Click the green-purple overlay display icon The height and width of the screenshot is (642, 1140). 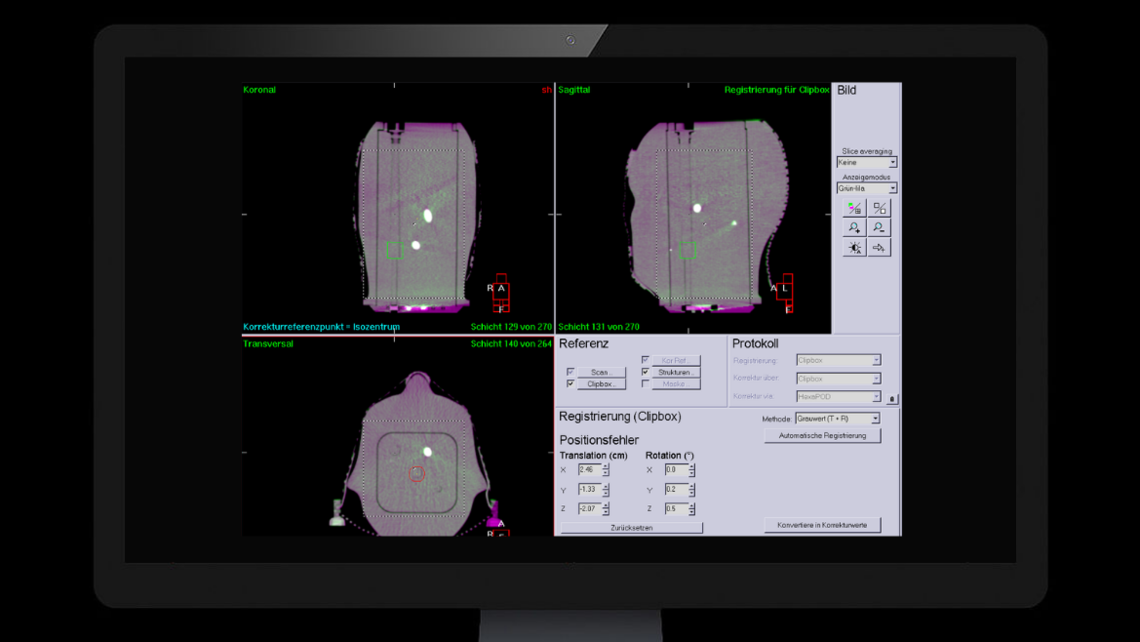coord(854,207)
